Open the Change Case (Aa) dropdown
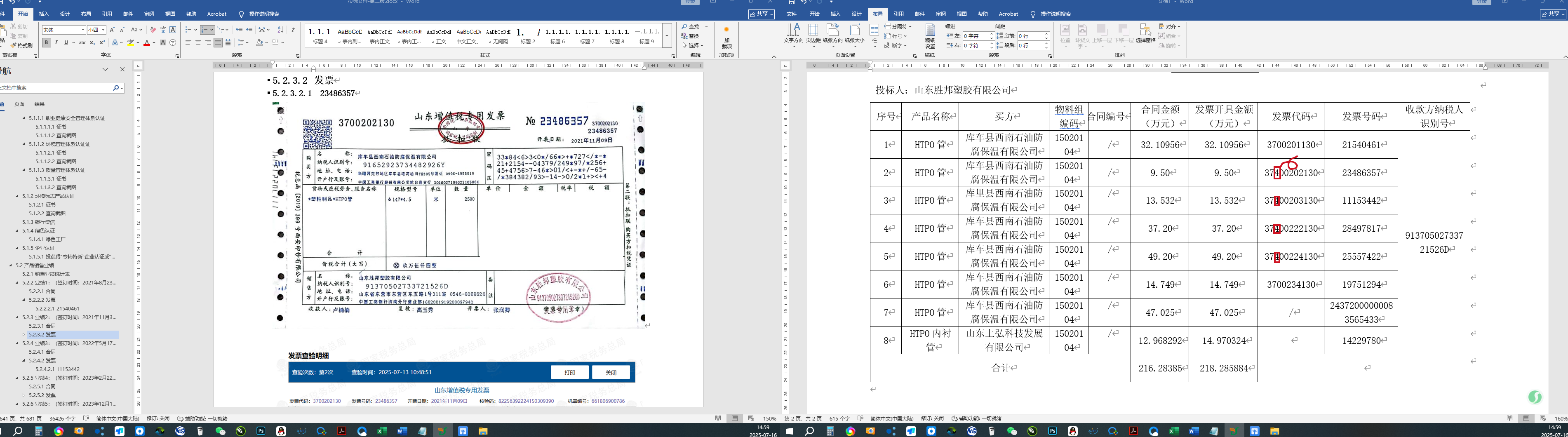The width and height of the screenshot is (1568, 437). (137, 30)
